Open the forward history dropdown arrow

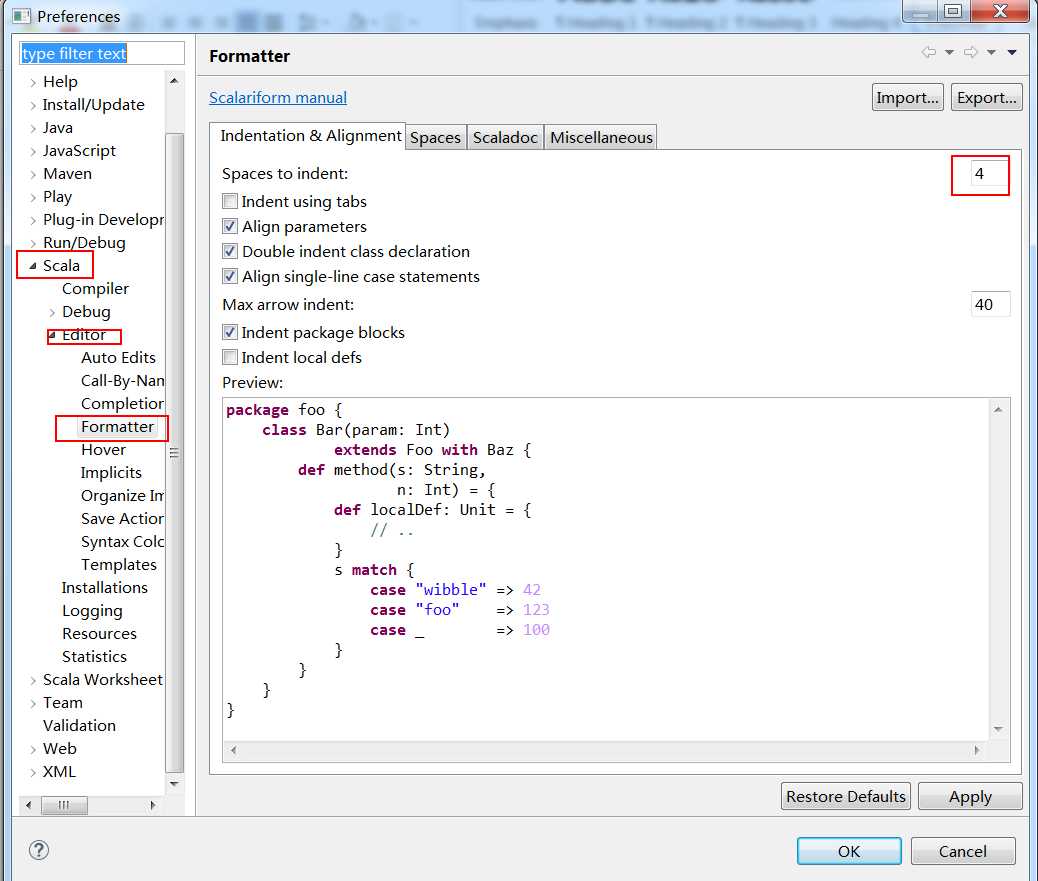pyautogui.click(x=991, y=52)
